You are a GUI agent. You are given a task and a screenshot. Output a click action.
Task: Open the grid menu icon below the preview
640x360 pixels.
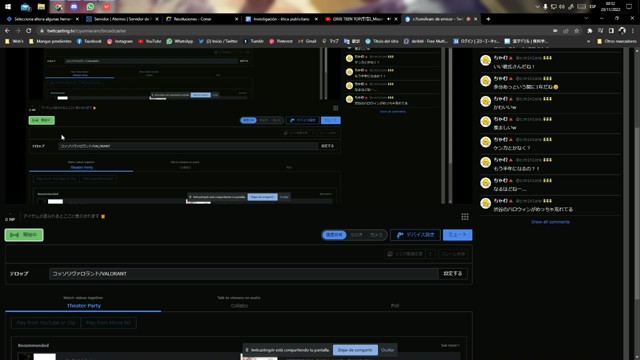[x=465, y=217]
